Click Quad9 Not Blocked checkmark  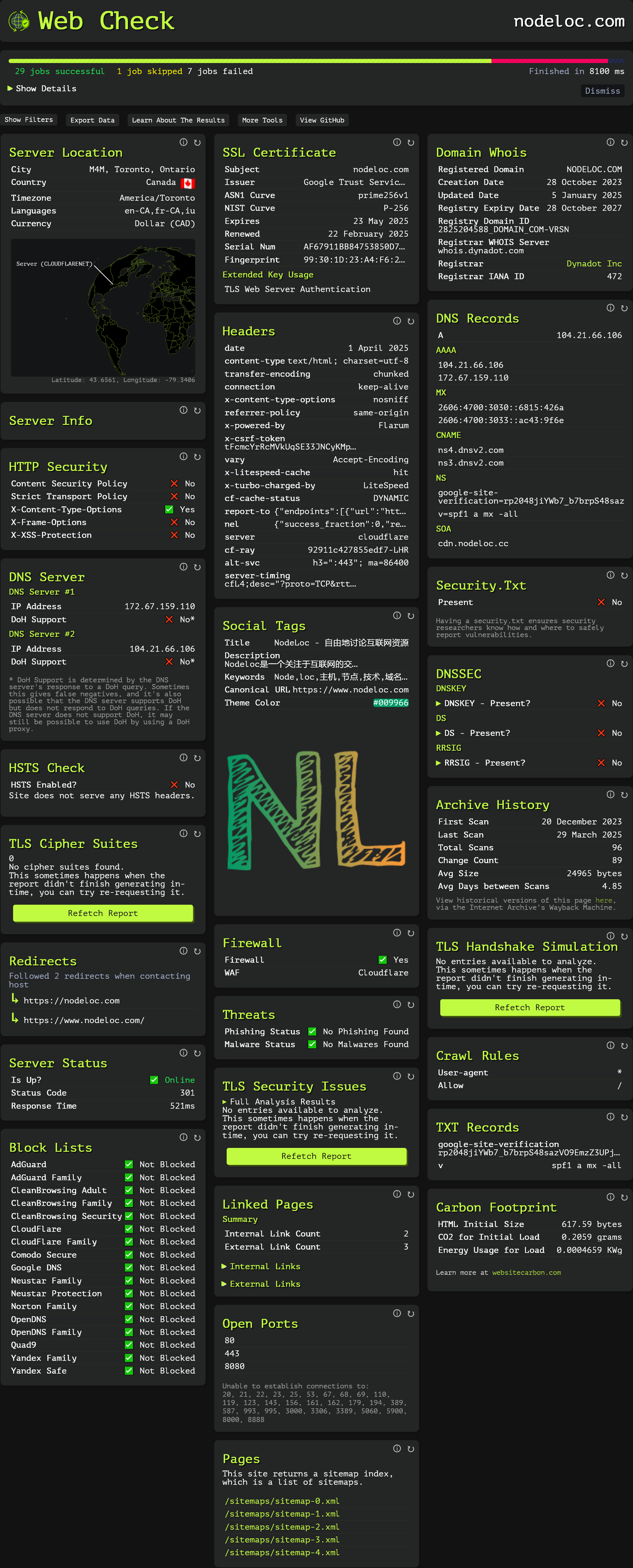click(x=129, y=1345)
